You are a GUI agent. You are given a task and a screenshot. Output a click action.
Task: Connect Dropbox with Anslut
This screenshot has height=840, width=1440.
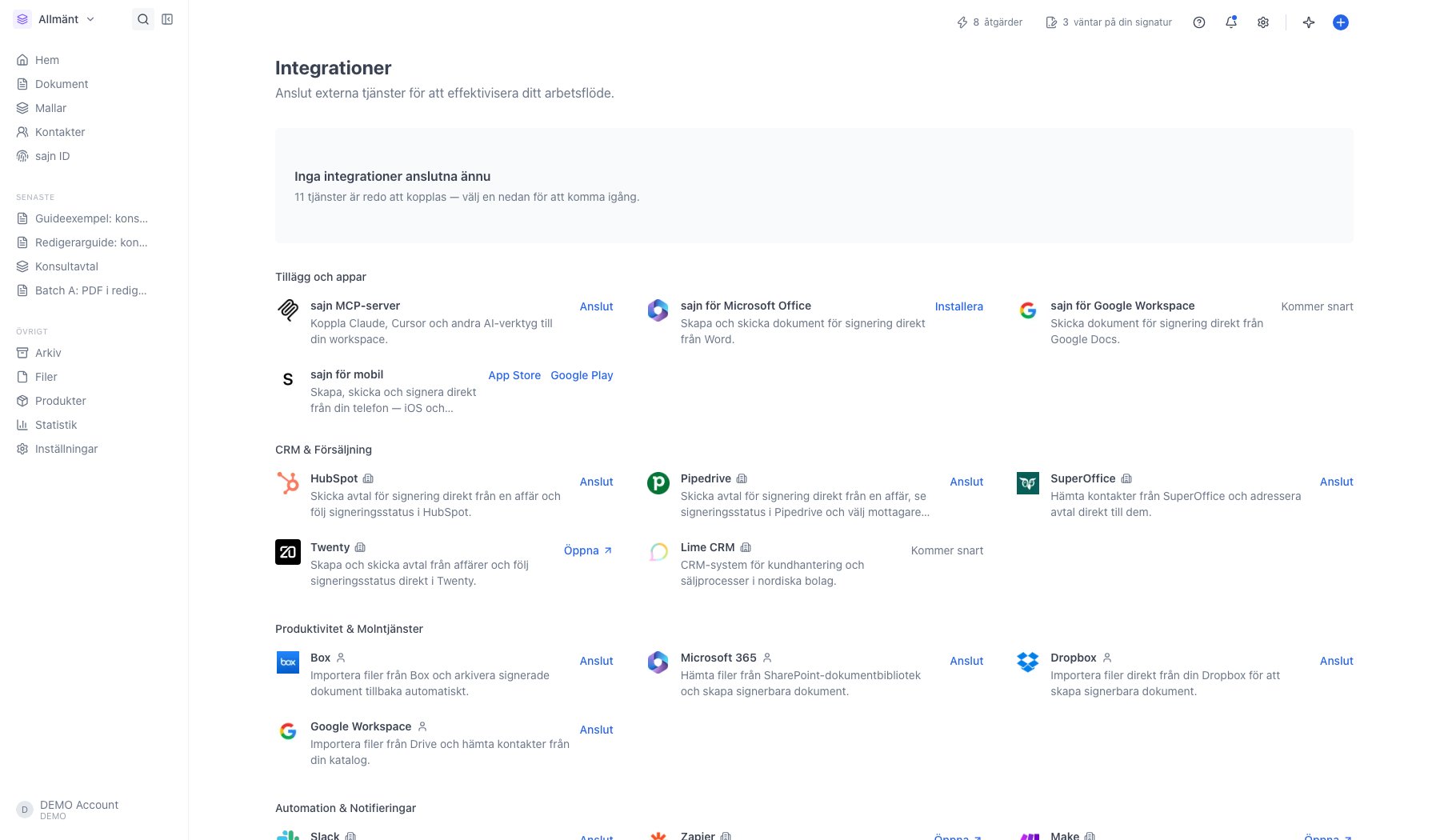1337,661
